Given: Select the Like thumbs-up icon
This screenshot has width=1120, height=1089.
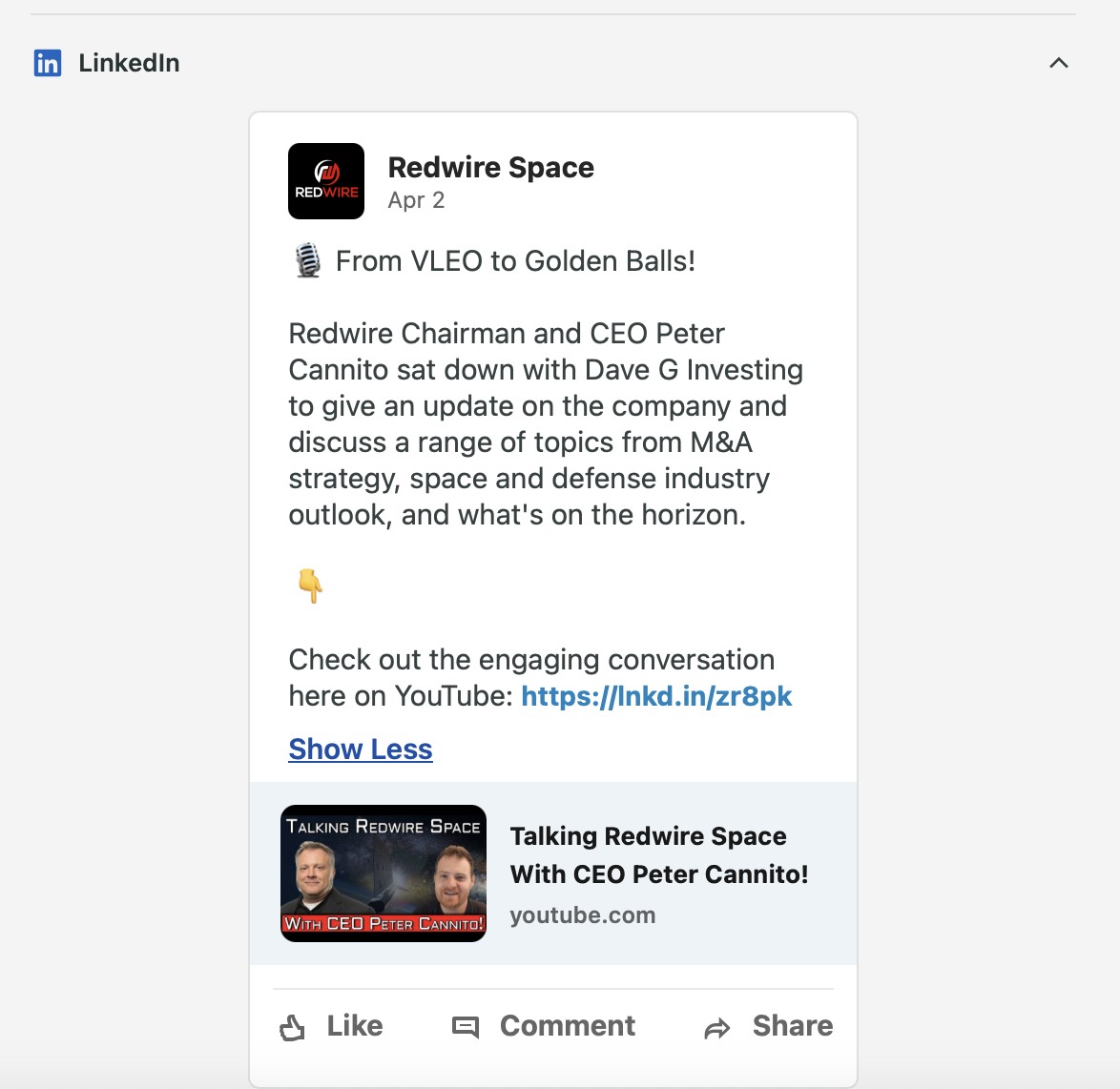Looking at the screenshot, I should click(x=294, y=1026).
